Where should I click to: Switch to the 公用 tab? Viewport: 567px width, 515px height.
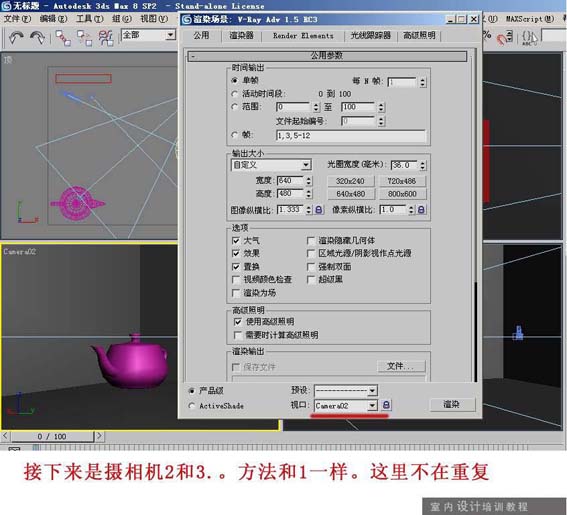[x=201, y=35]
